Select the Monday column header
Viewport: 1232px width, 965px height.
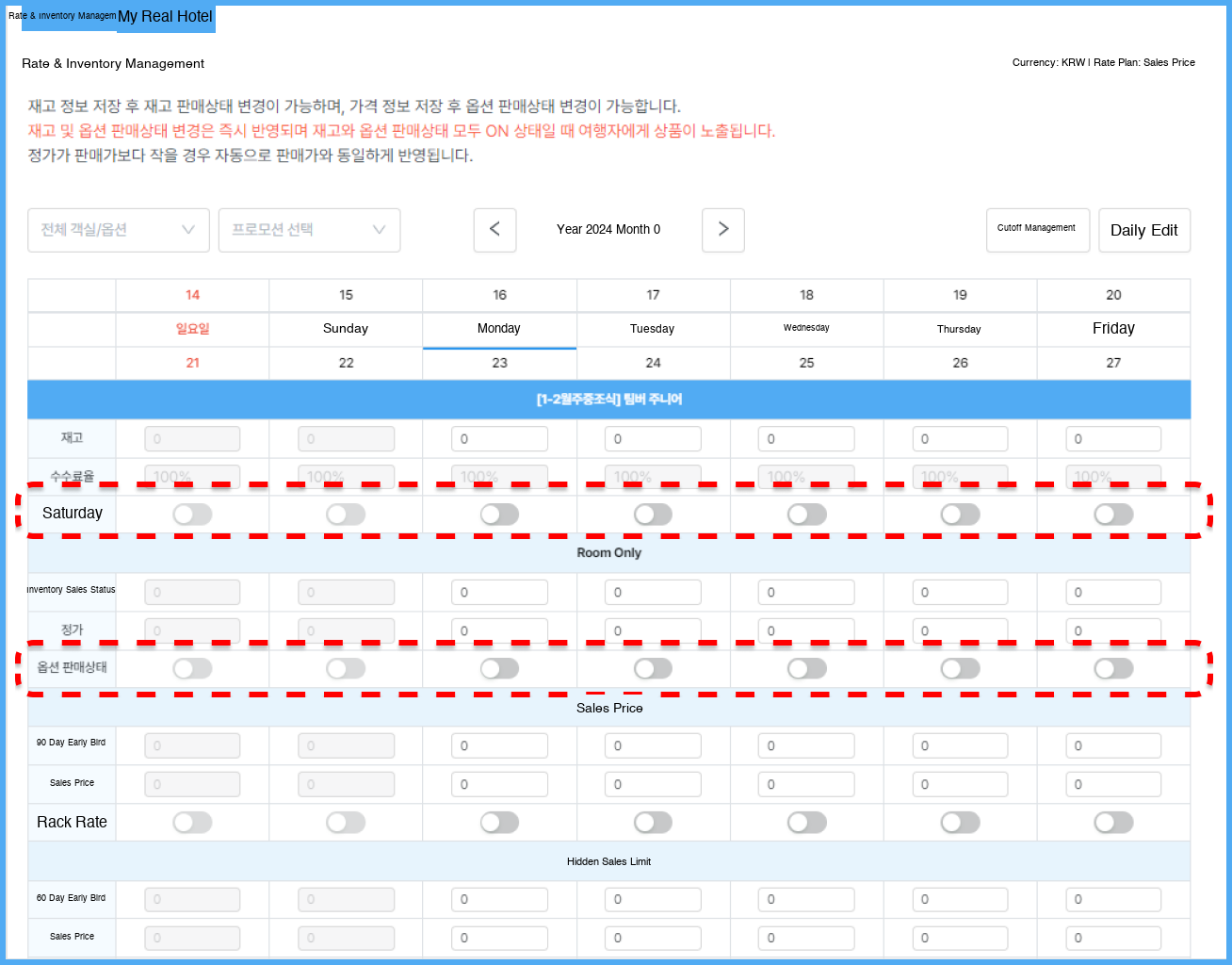click(499, 329)
